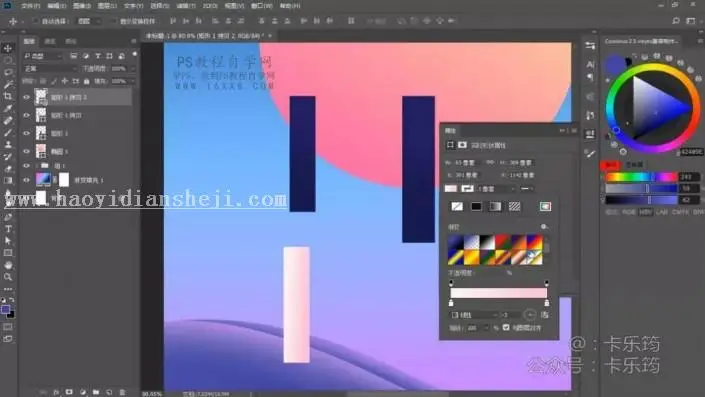Choose the gradient fill type button
The height and width of the screenshot is (397, 705).
495,206
